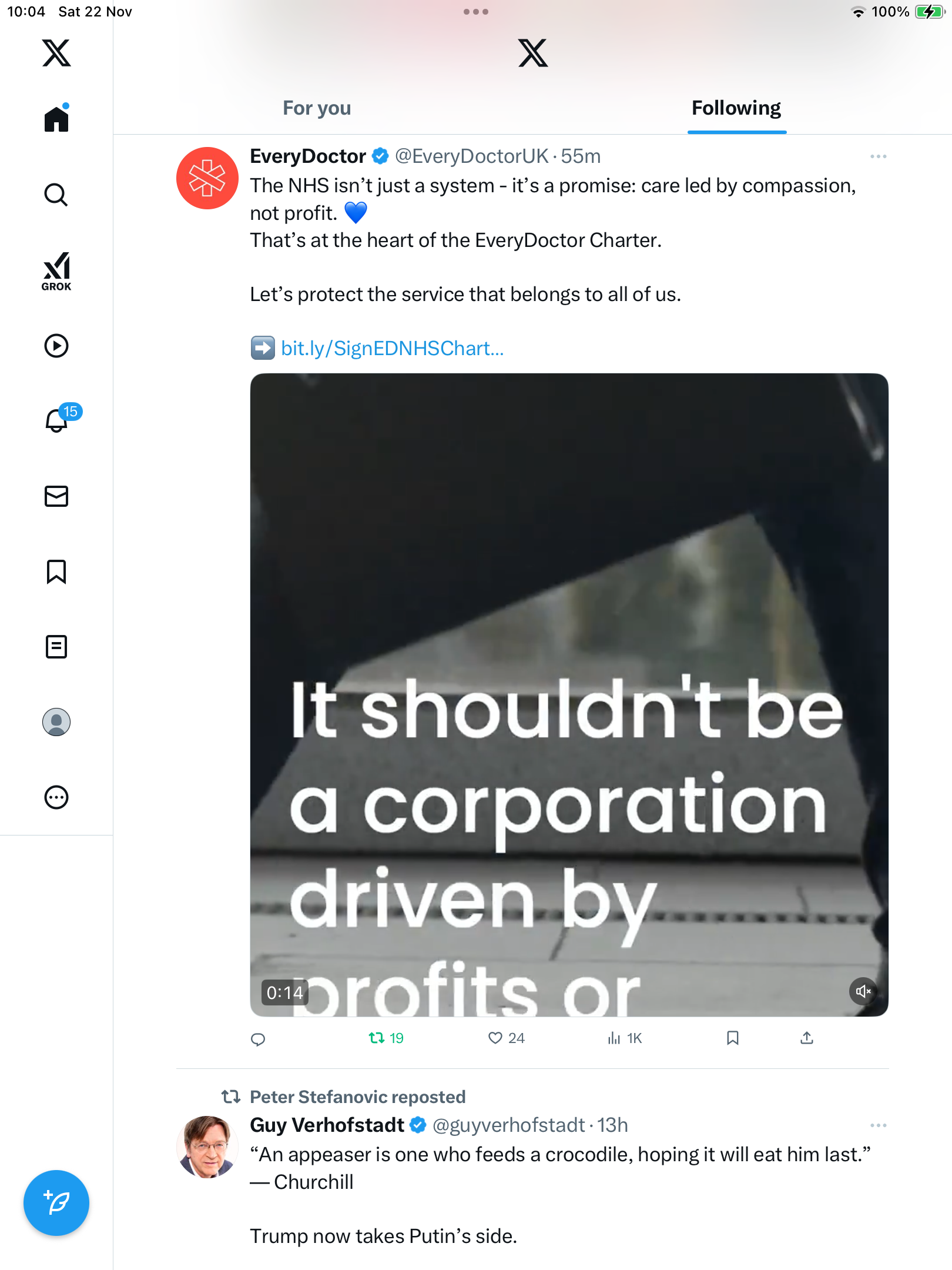Open Bookmarks in the sidebar
This screenshot has height=1270, width=952.
[56, 571]
